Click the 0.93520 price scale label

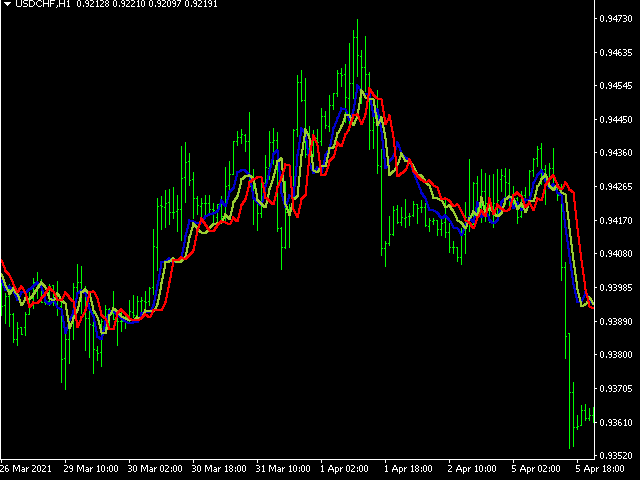click(x=616, y=455)
